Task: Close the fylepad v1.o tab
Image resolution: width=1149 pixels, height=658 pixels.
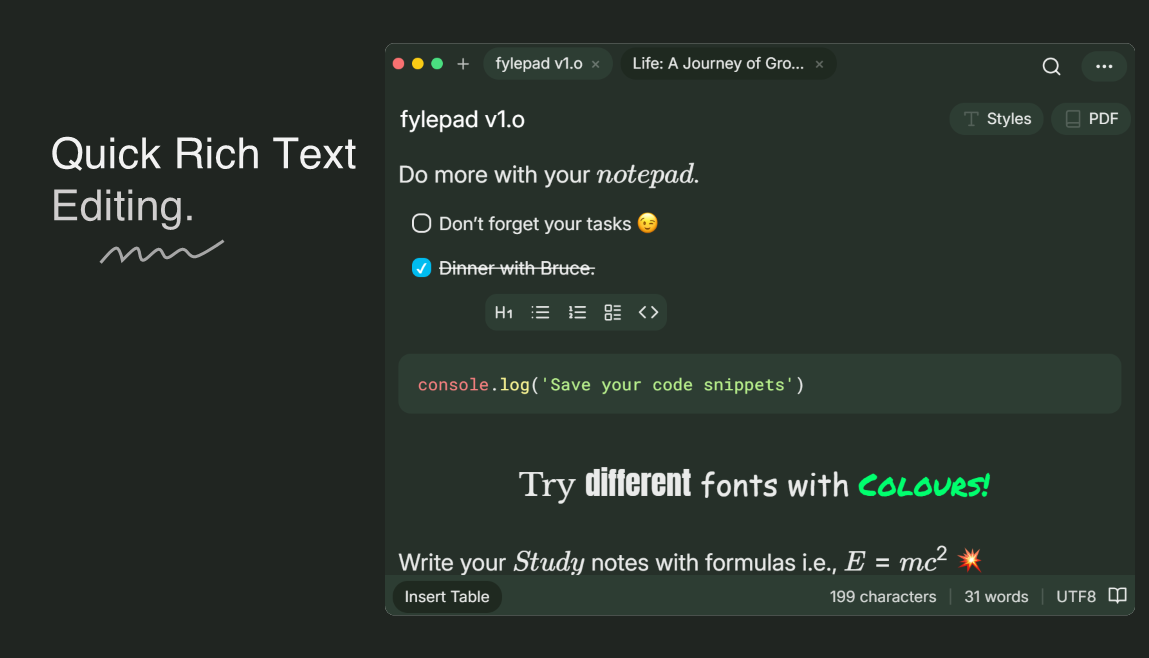Action: click(596, 64)
